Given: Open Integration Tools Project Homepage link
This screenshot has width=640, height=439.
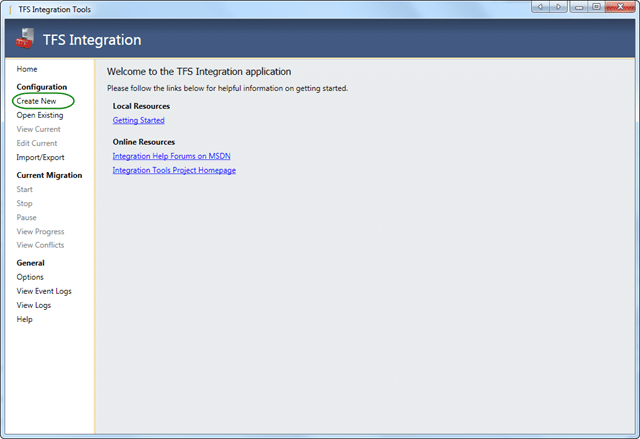Looking at the screenshot, I should coord(174,170).
